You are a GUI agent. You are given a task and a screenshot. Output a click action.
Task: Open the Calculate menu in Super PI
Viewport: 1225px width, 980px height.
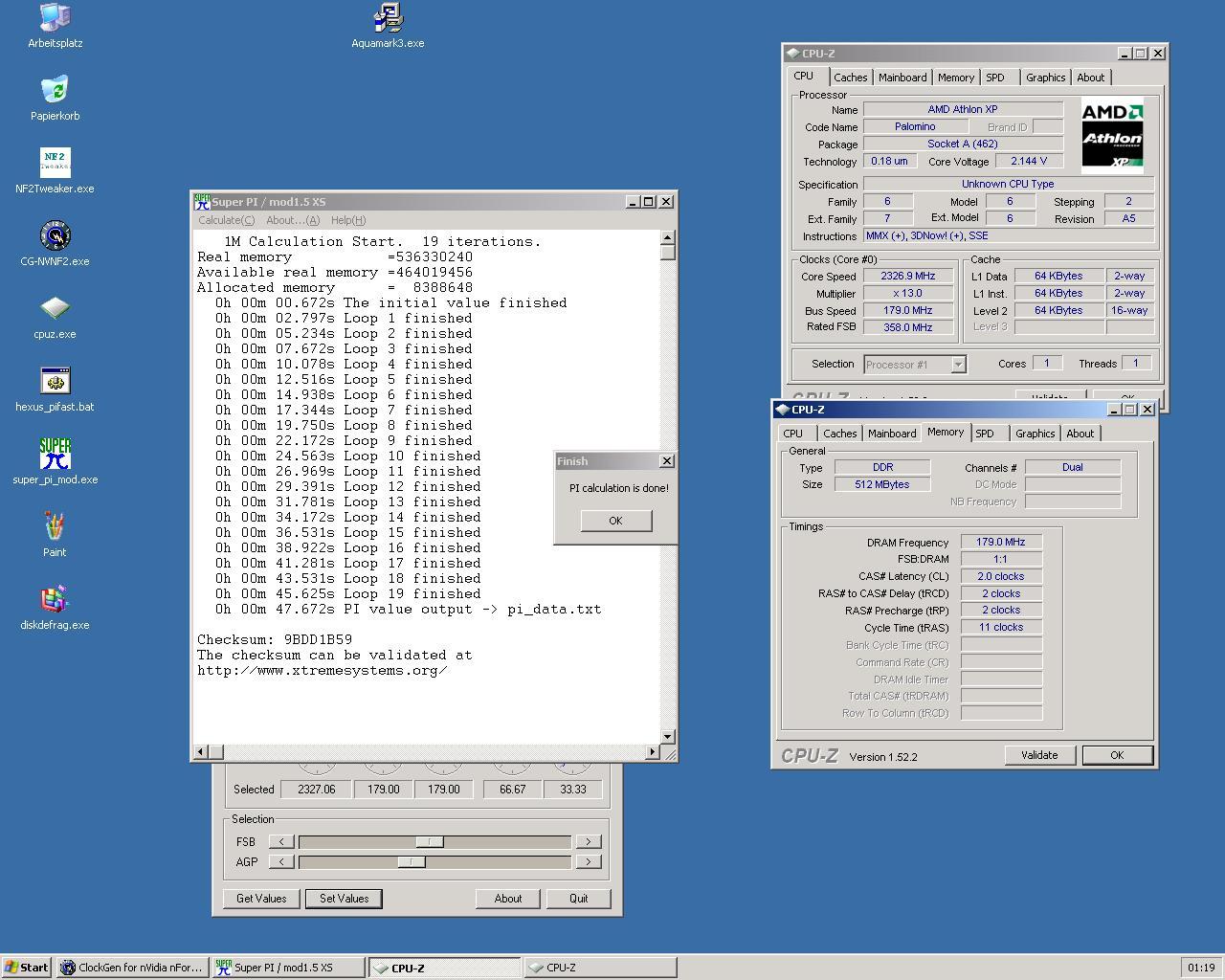[226, 220]
